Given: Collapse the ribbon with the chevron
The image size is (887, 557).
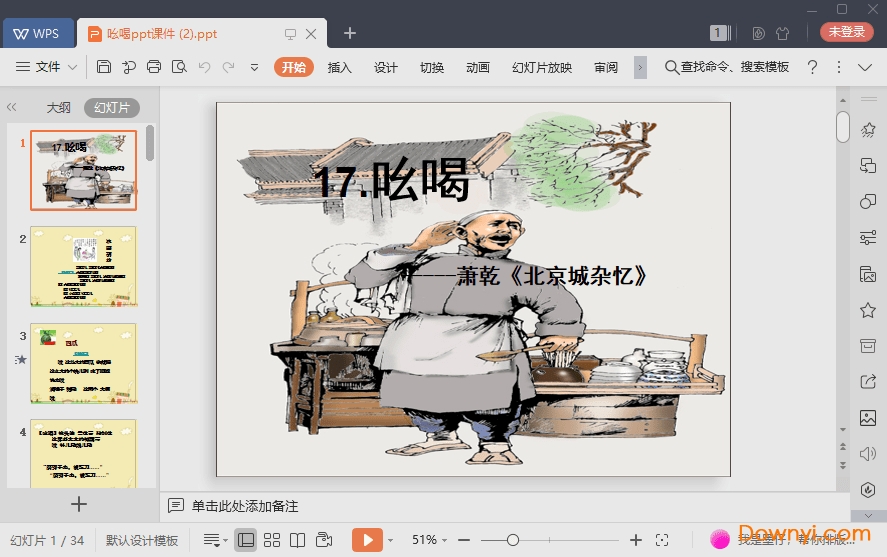Looking at the screenshot, I should [x=865, y=67].
